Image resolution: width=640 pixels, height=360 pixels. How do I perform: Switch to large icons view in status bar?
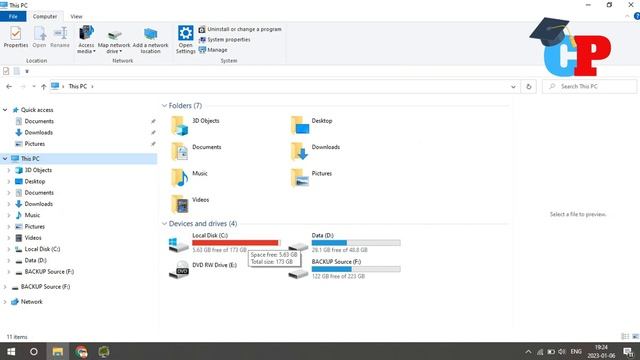(x=635, y=336)
